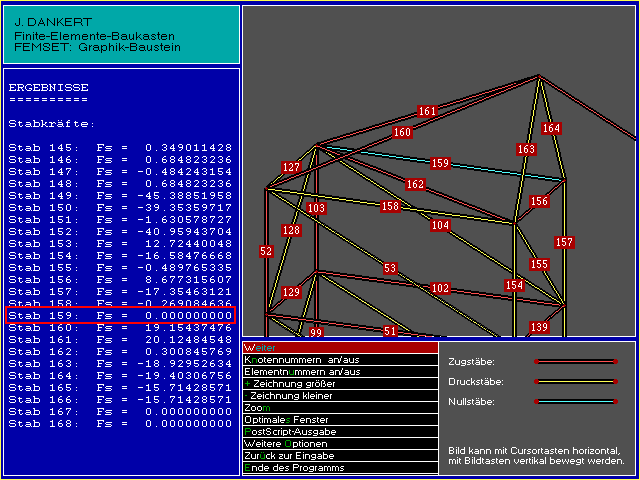Open PostScript-Ausgabe export option
The height and width of the screenshot is (480, 640).
click(x=339, y=432)
